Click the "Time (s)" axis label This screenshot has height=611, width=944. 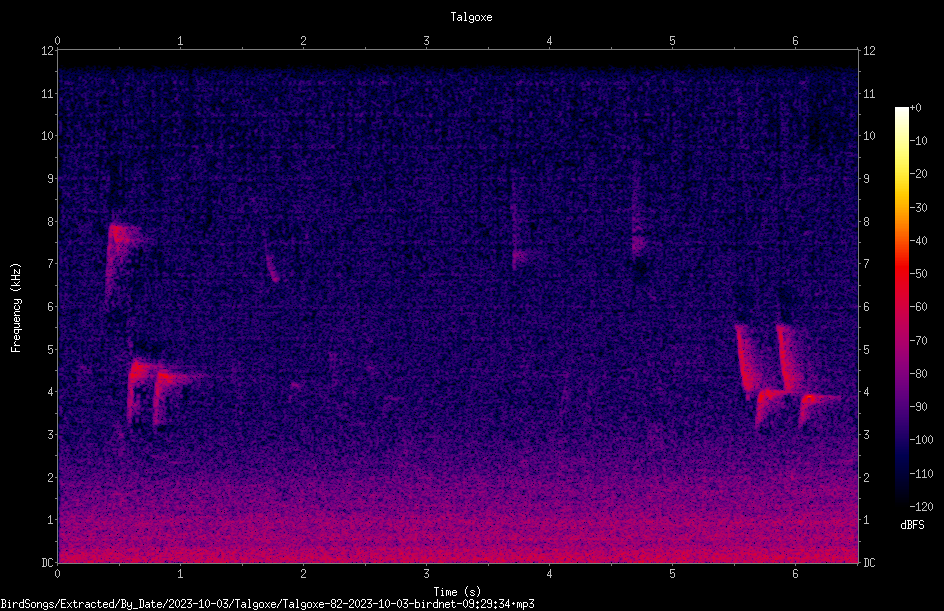pos(457,592)
